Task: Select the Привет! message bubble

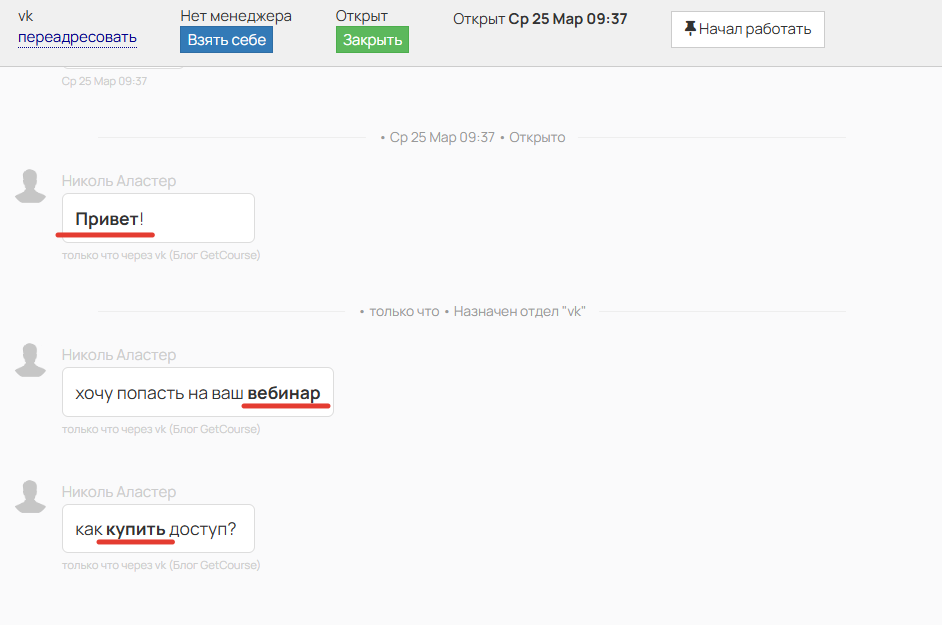Action: (x=158, y=218)
